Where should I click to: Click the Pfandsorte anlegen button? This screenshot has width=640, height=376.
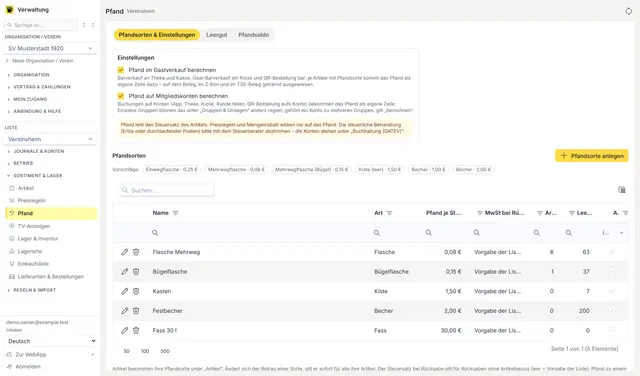coord(591,156)
